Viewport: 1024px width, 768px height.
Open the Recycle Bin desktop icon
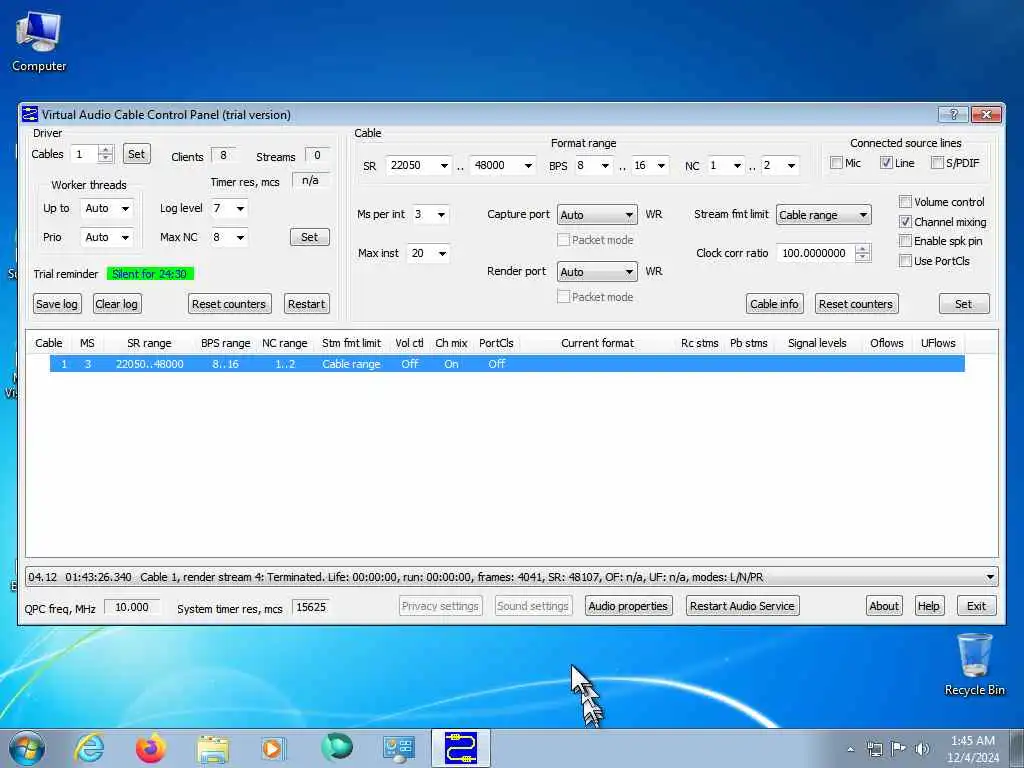point(974,665)
